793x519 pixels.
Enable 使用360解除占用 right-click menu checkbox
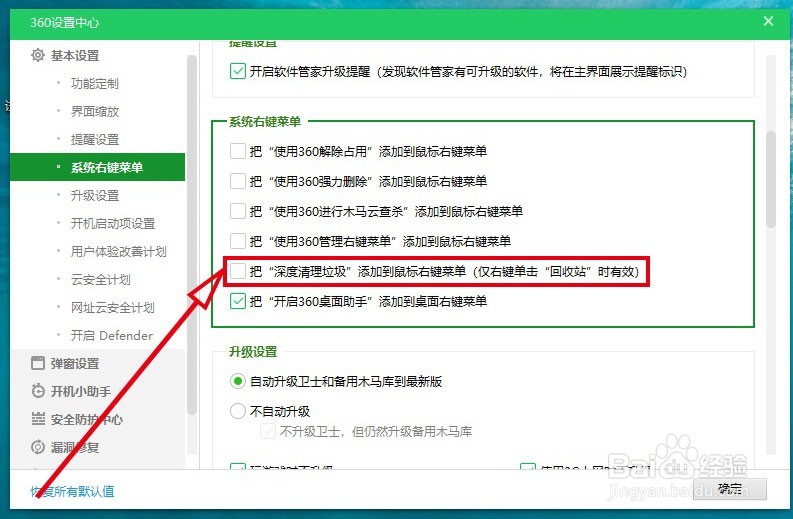[x=238, y=151]
